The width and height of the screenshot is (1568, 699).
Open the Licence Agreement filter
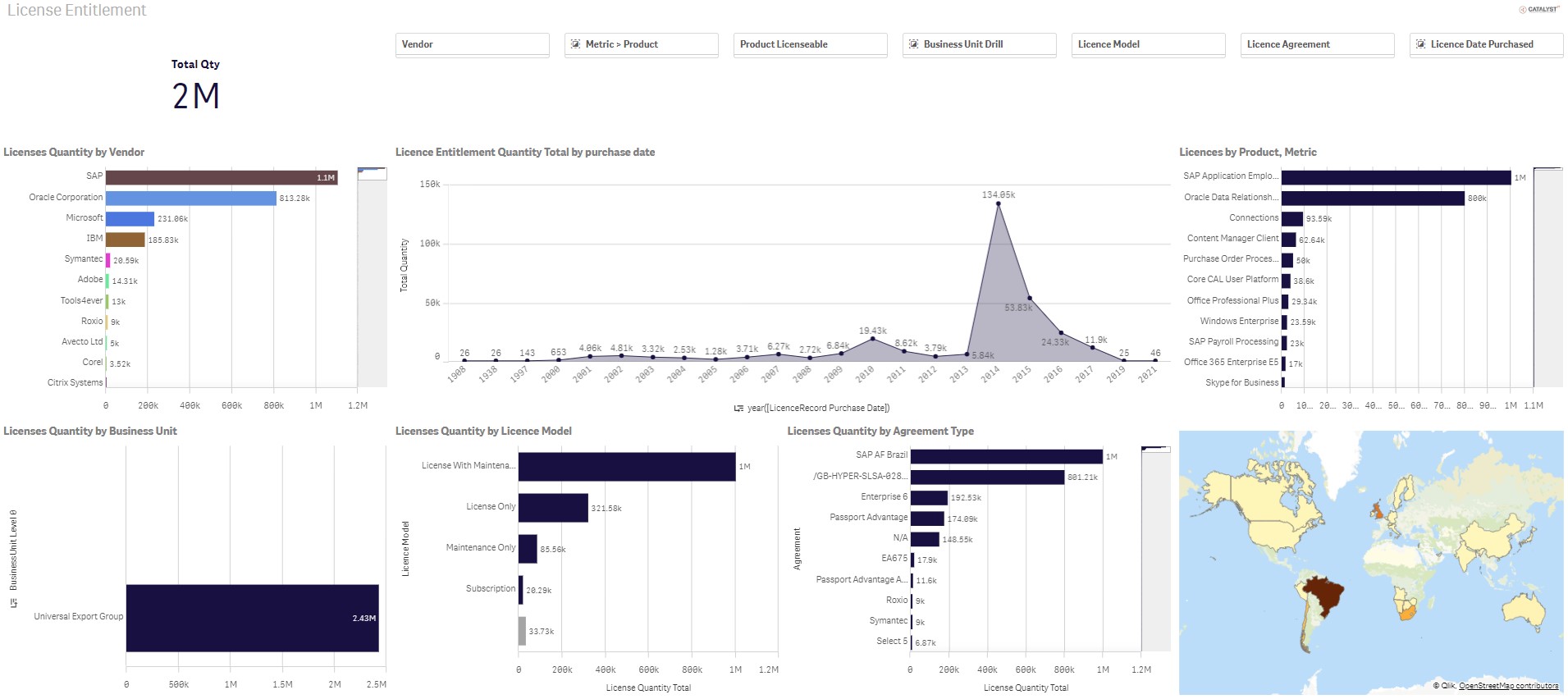tap(1318, 44)
